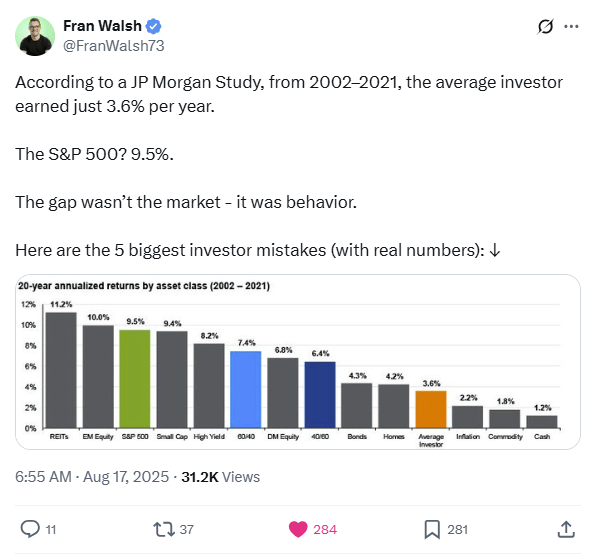The width and height of the screenshot is (595, 560).
Task: Click the 31.2K Views count
Action: click(x=220, y=477)
